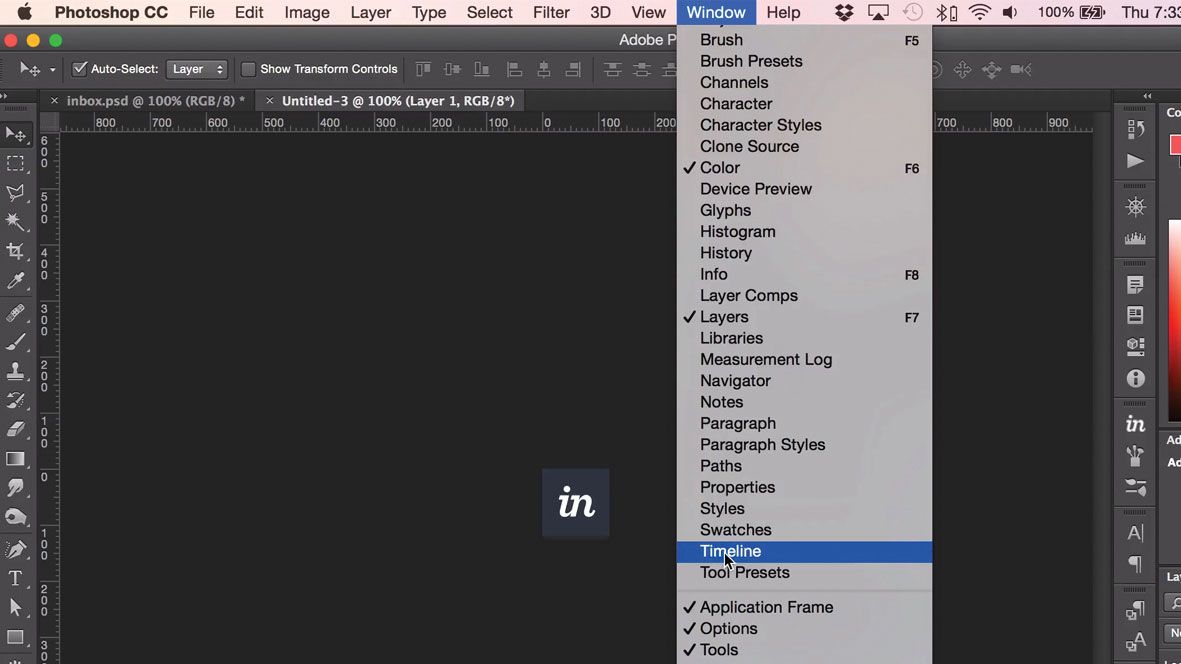Select the Move tool

click(x=15, y=136)
